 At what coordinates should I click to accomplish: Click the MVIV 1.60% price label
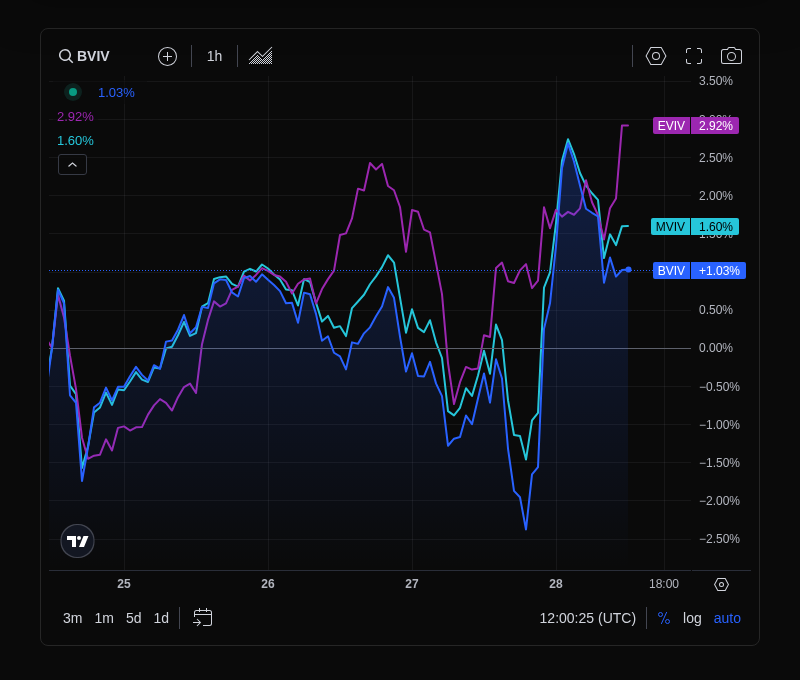pos(695,226)
